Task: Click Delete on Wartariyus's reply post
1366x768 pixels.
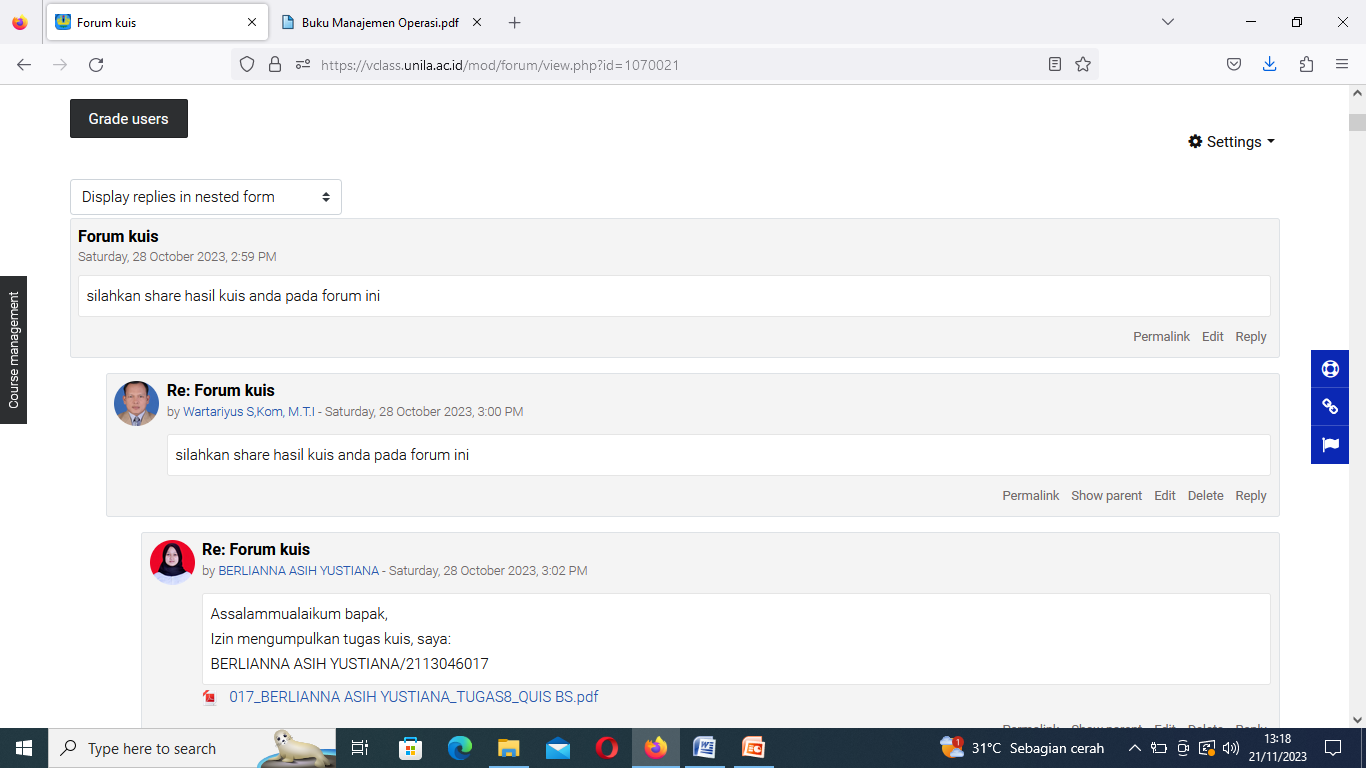Action: 1205,496
